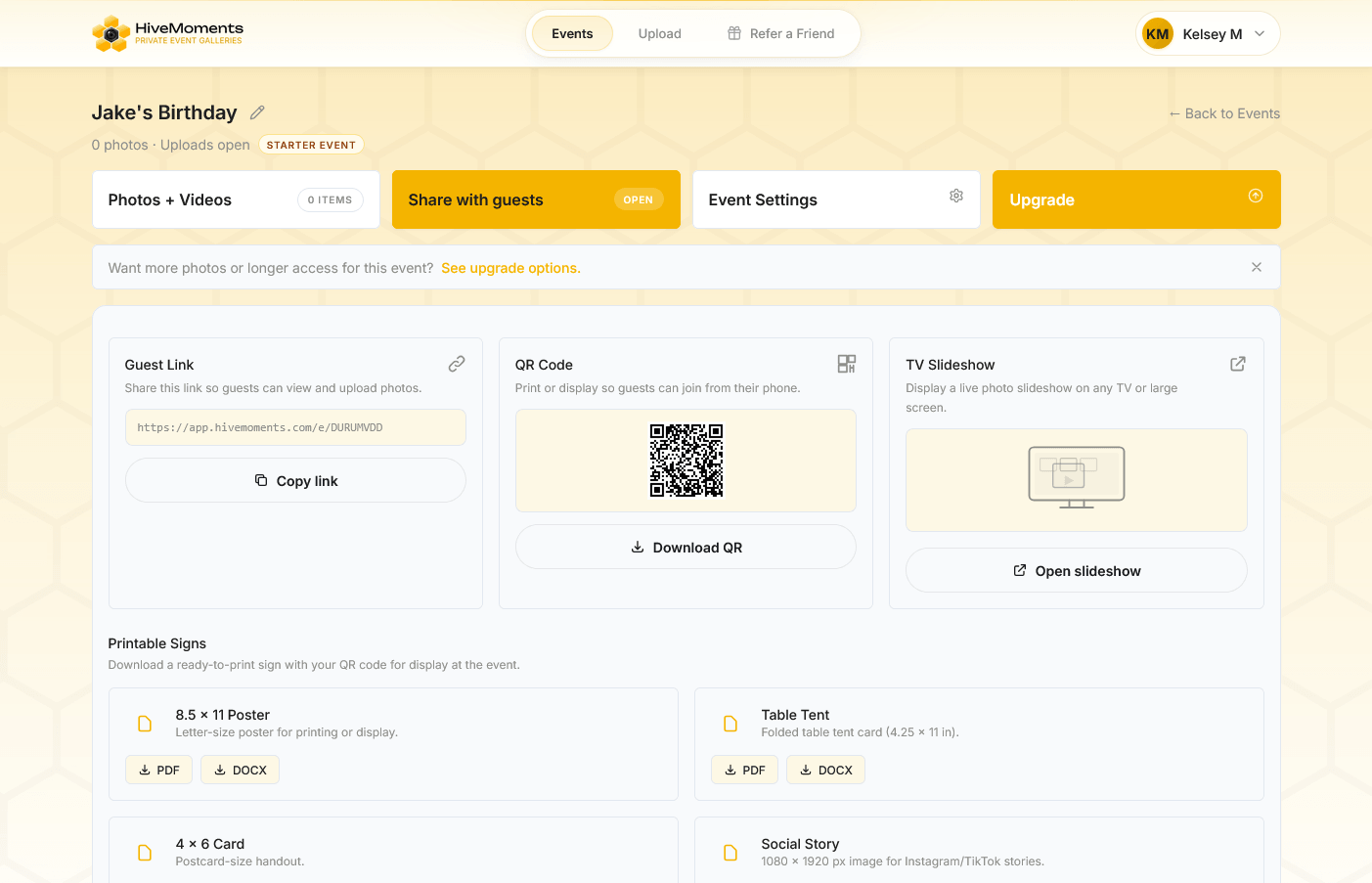Screen dimensions: 1372x883
Task: Click the TV monitor slideshow illustration
Action: pyautogui.click(x=1077, y=477)
